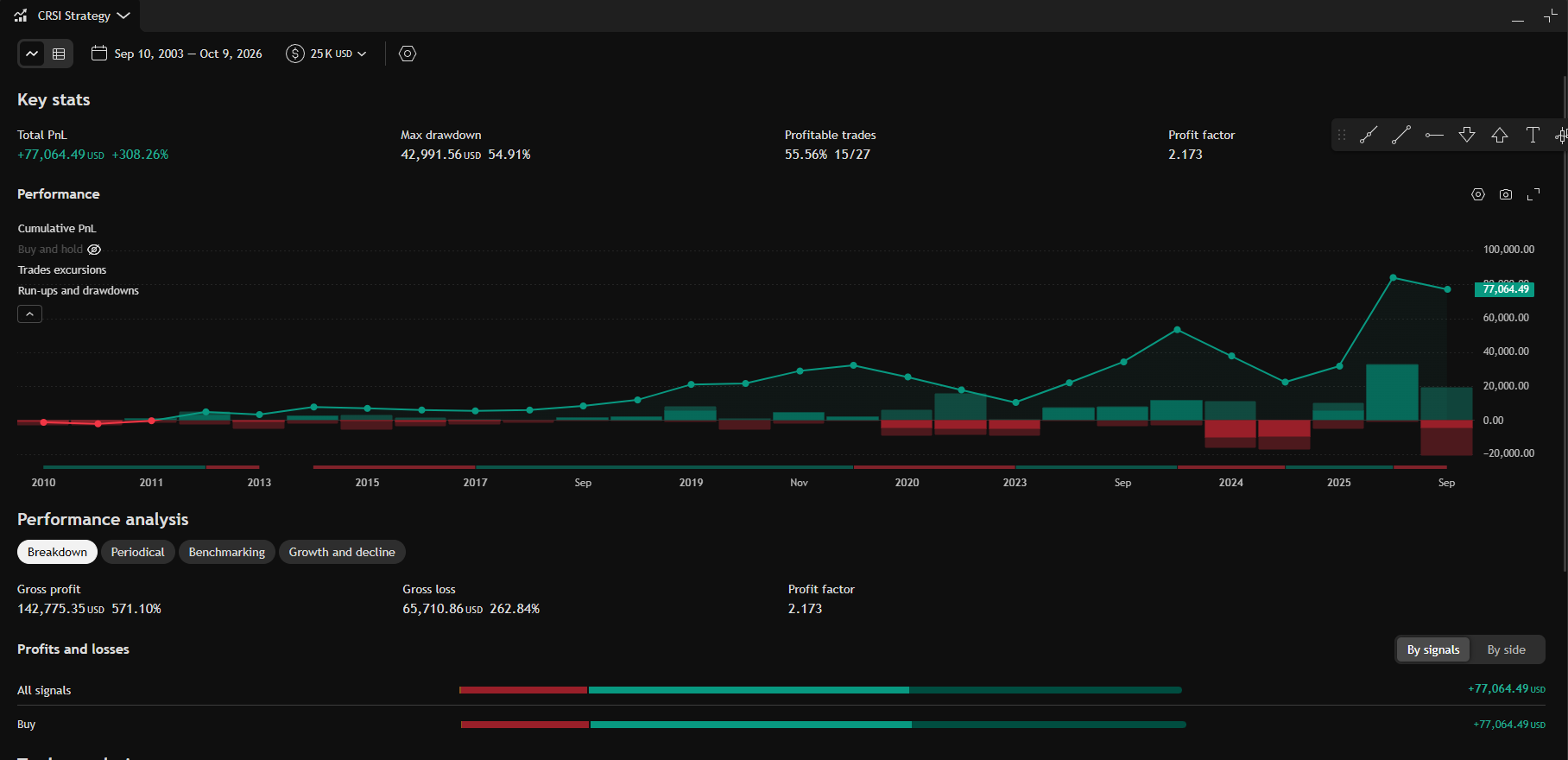1568x760 pixels.
Task: Select the Horizontal Ray drawing tool
Action: (1434, 135)
